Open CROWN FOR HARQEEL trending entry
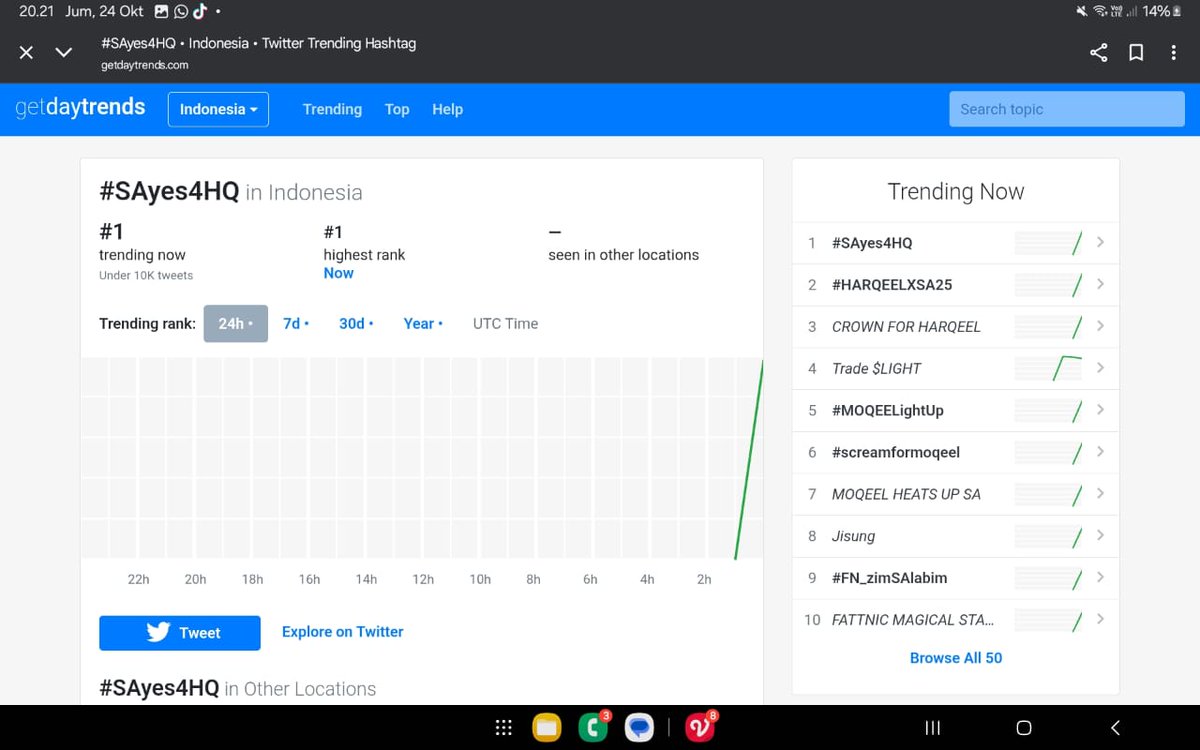The height and width of the screenshot is (750, 1200). pos(906,326)
